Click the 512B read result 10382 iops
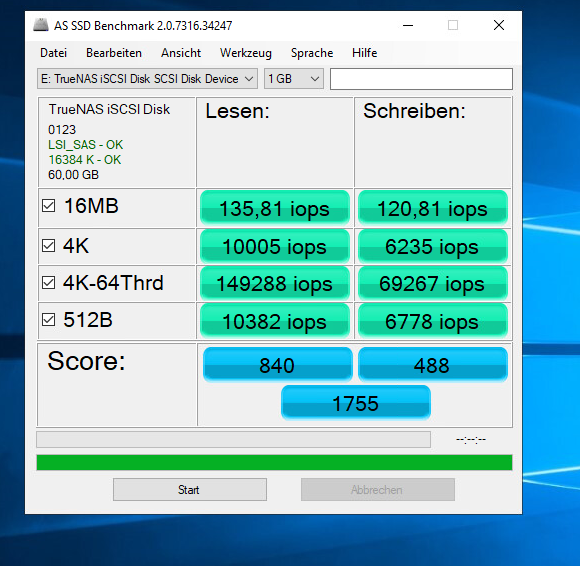580x566 pixels. (274, 321)
